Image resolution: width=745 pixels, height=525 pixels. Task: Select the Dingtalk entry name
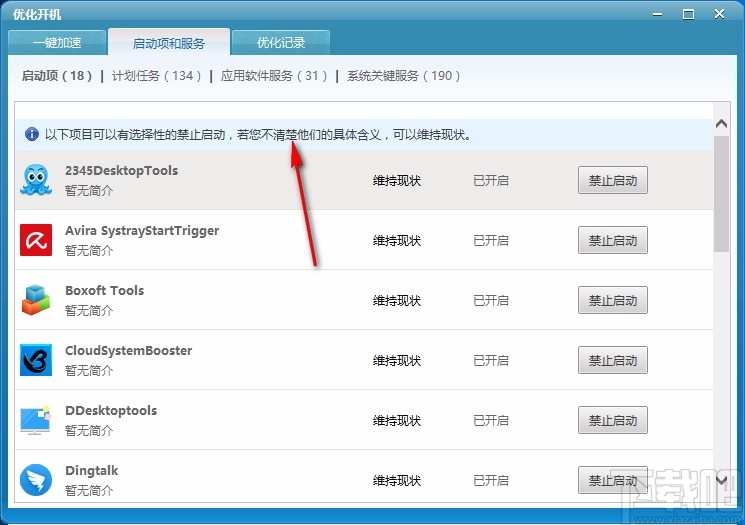92,471
